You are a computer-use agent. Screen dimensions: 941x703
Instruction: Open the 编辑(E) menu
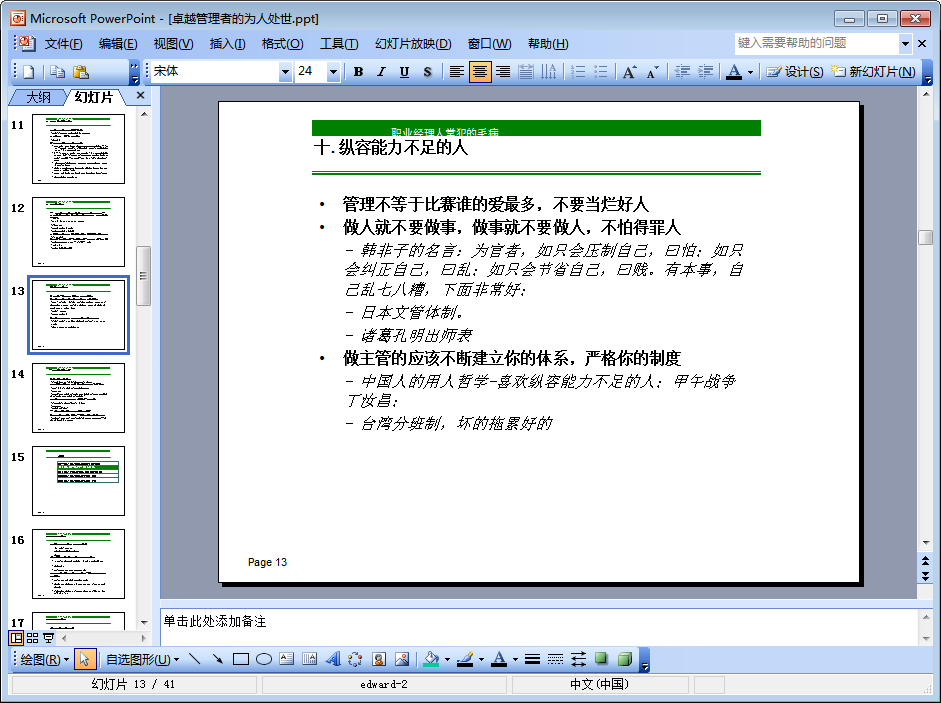pyautogui.click(x=118, y=44)
